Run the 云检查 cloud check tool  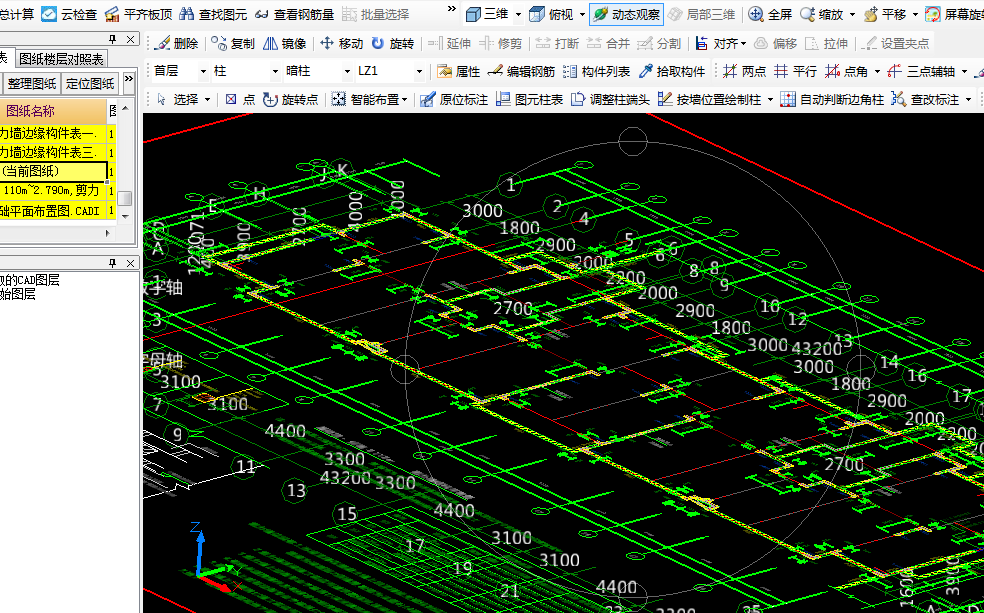(69, 14)
